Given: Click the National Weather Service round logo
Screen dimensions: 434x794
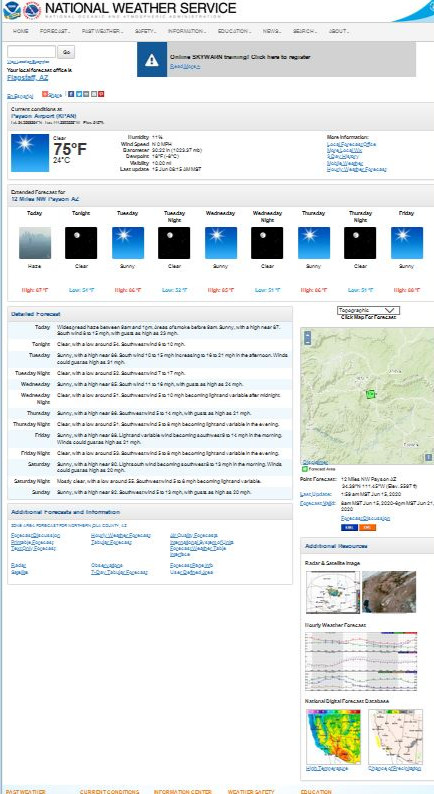Looking at the screenshot, I should point(32,10).
